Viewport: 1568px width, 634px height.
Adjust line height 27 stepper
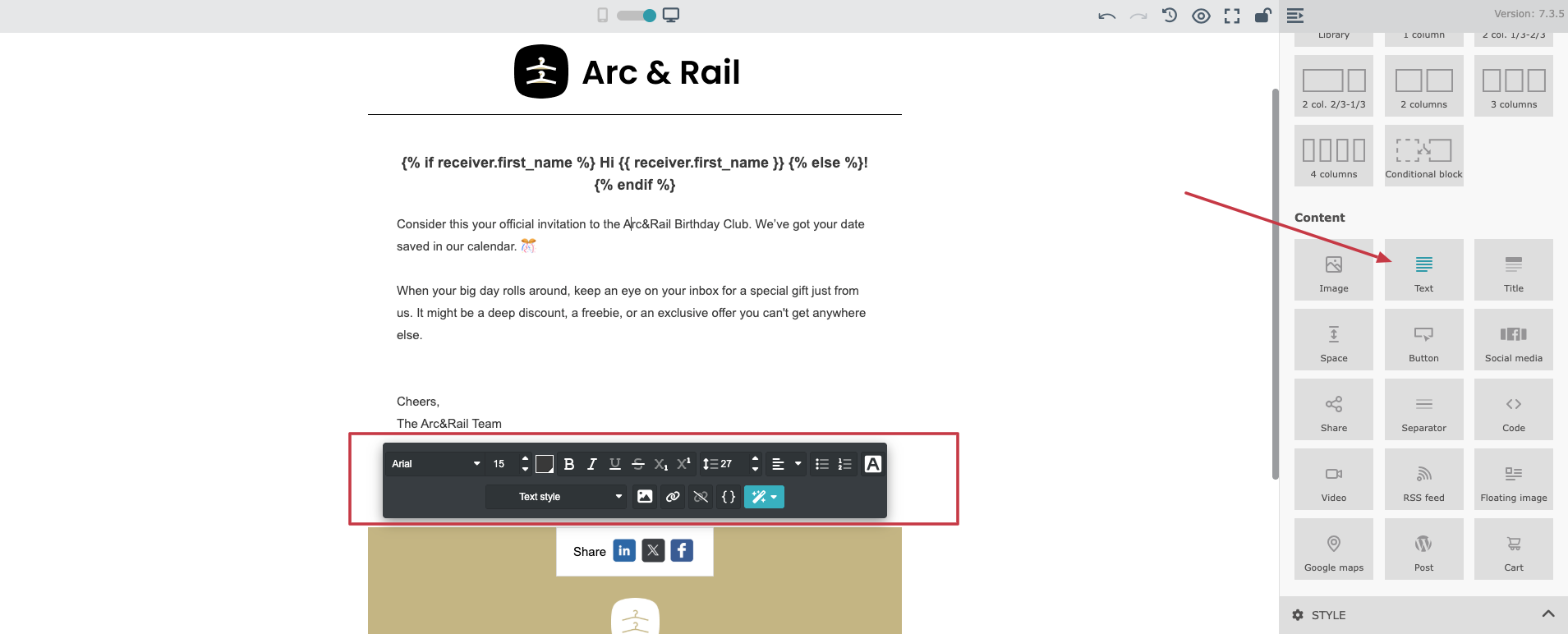(x=755, y=464)
